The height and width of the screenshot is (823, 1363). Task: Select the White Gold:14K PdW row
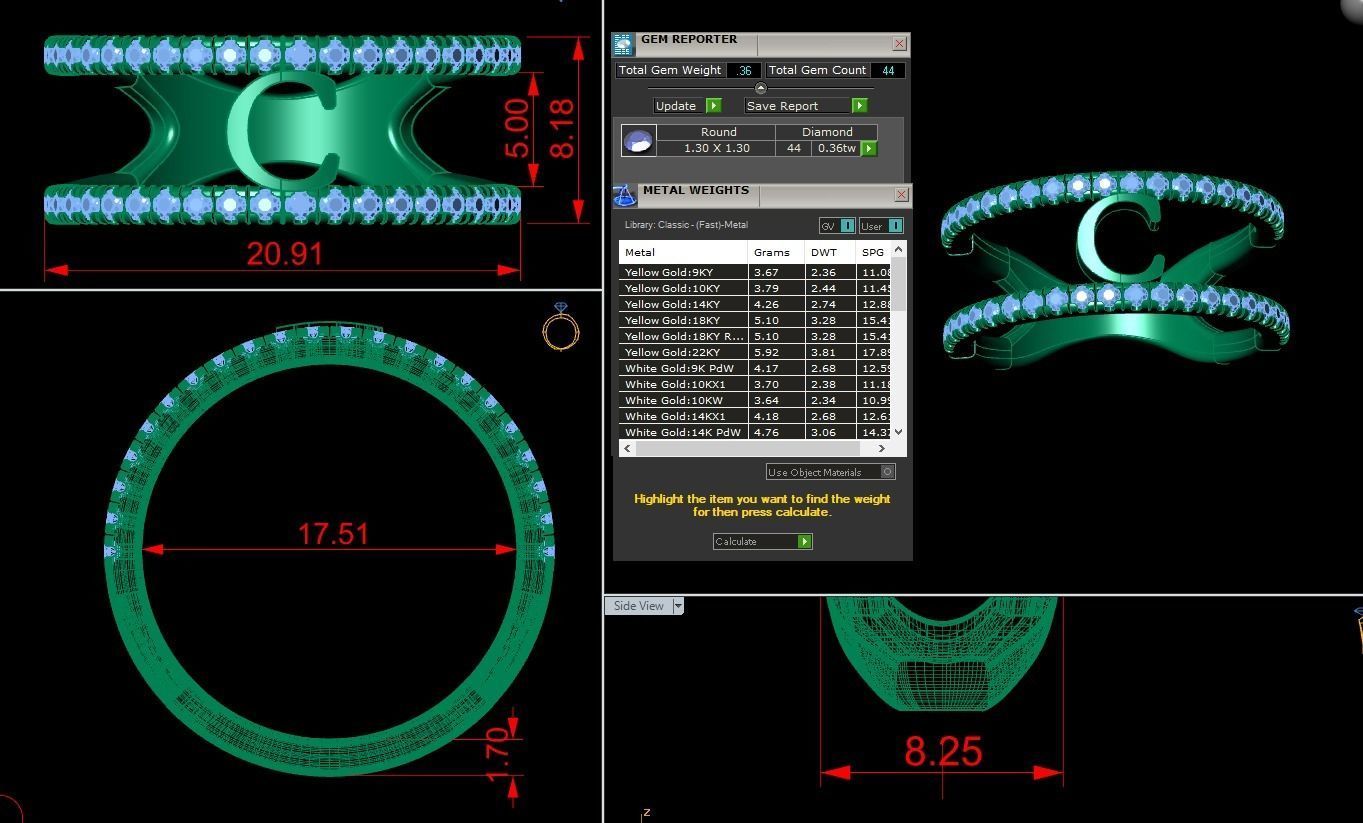(755, 432)
